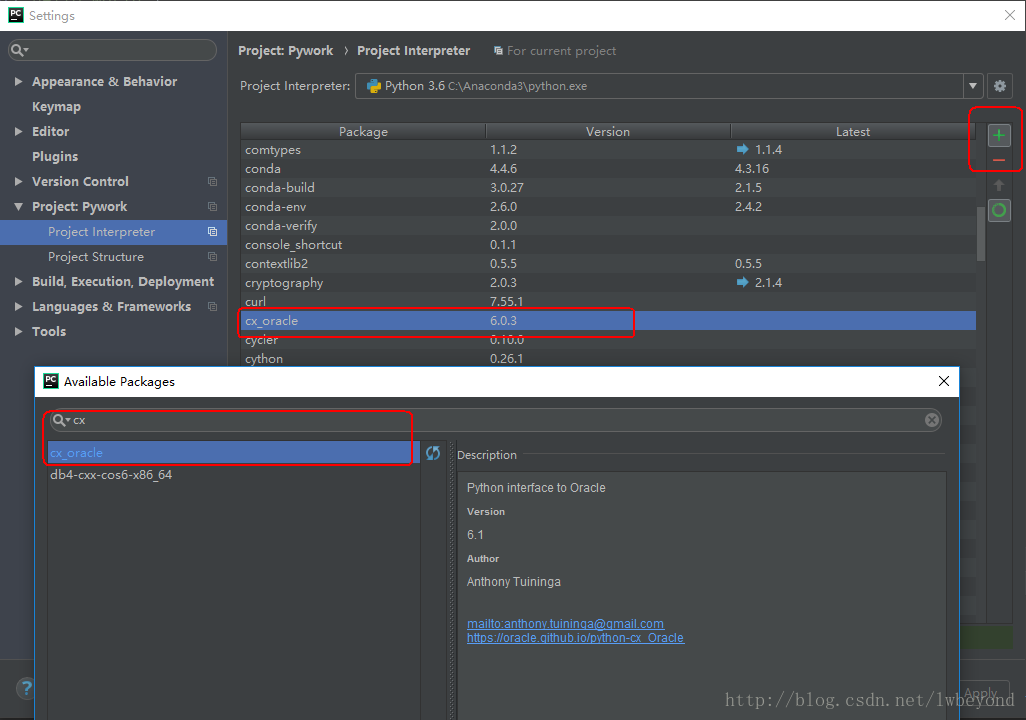The image size is (1026, 720).
Task: Open the Project Interpreter dropdown arrow
Action: point(972,86)
